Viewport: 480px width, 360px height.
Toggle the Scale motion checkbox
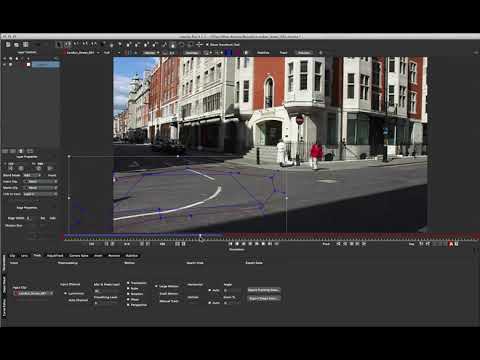pos(128,288)
